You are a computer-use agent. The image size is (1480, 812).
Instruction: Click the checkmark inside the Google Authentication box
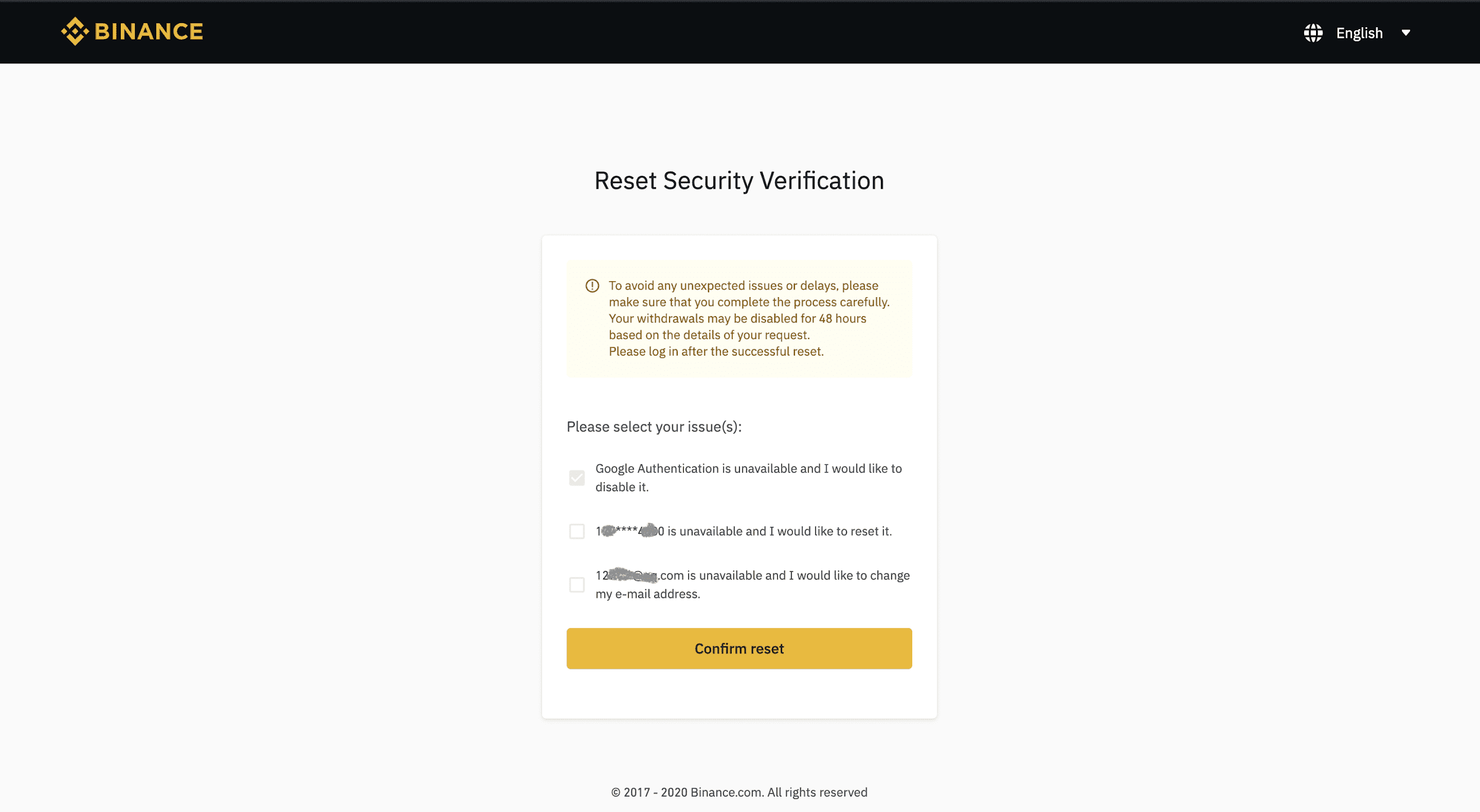[577, 478]
